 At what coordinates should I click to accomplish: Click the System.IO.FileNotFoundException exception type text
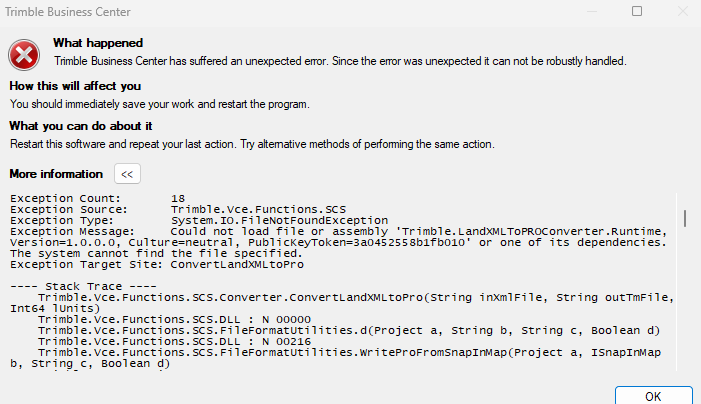(x=279, y=220)
